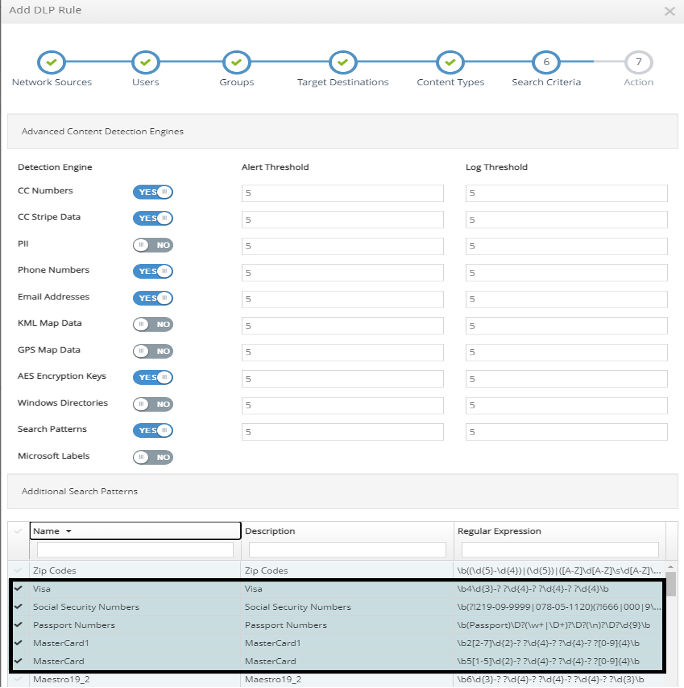Edit CC Numbers Log Threshold field
The height and width of the screenshot is (688, 684).
point(566,193)
